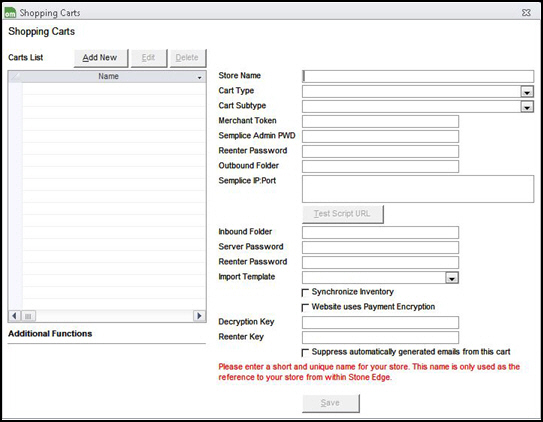Click the left scroll arrow in Carts List
543x422 pixels.
coord(14,316)
